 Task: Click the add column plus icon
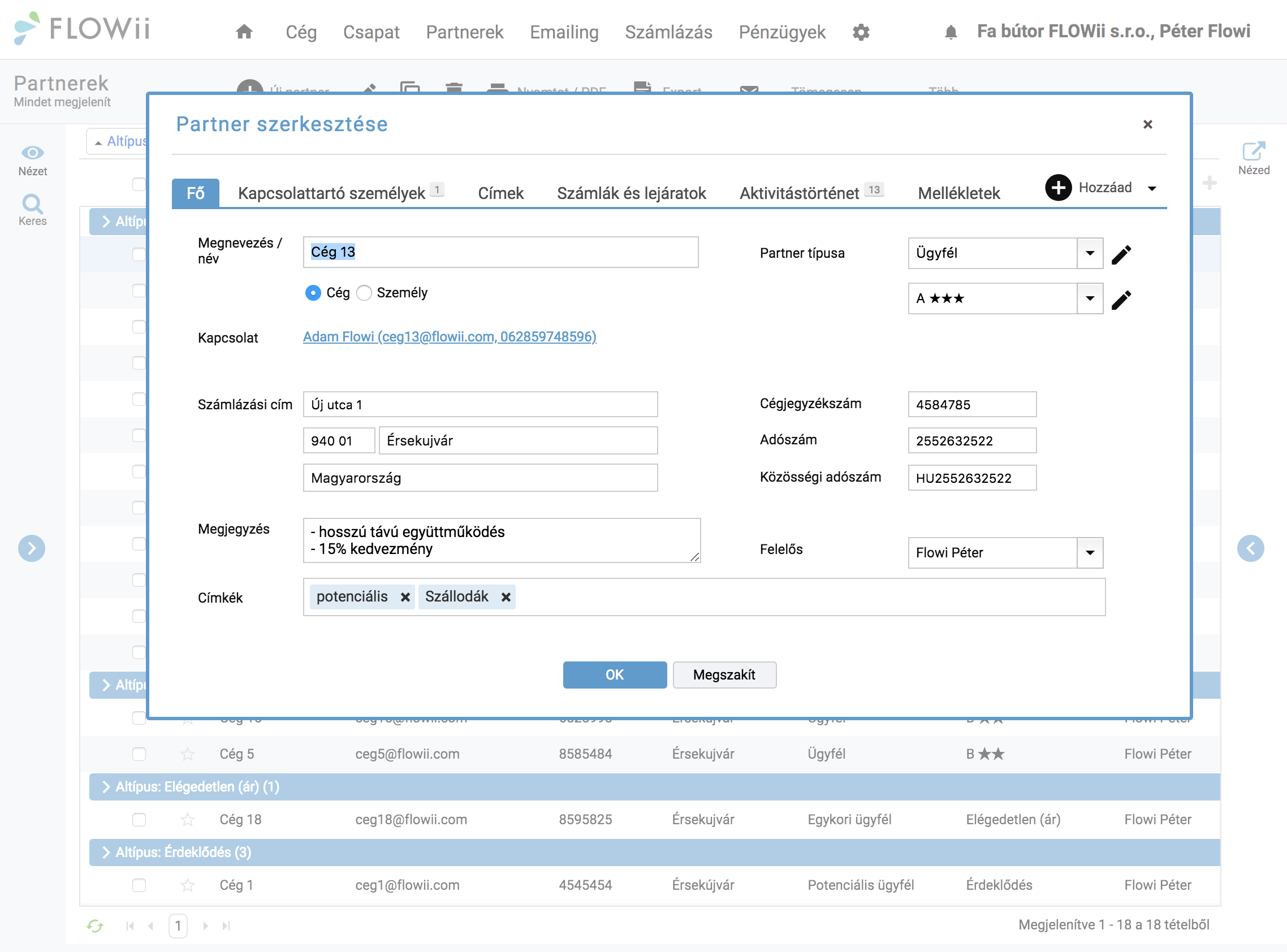pyautogui.click(x=1209, y=183)
